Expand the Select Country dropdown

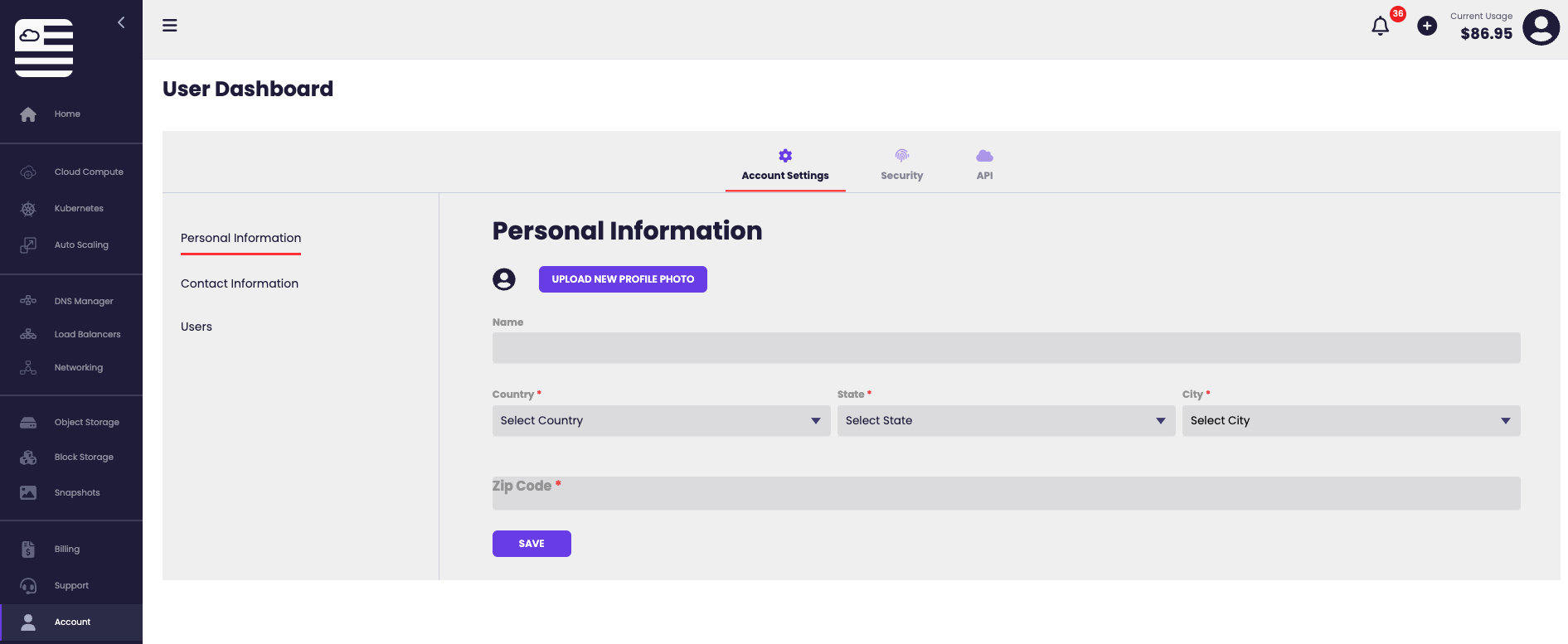pos(661,421)
